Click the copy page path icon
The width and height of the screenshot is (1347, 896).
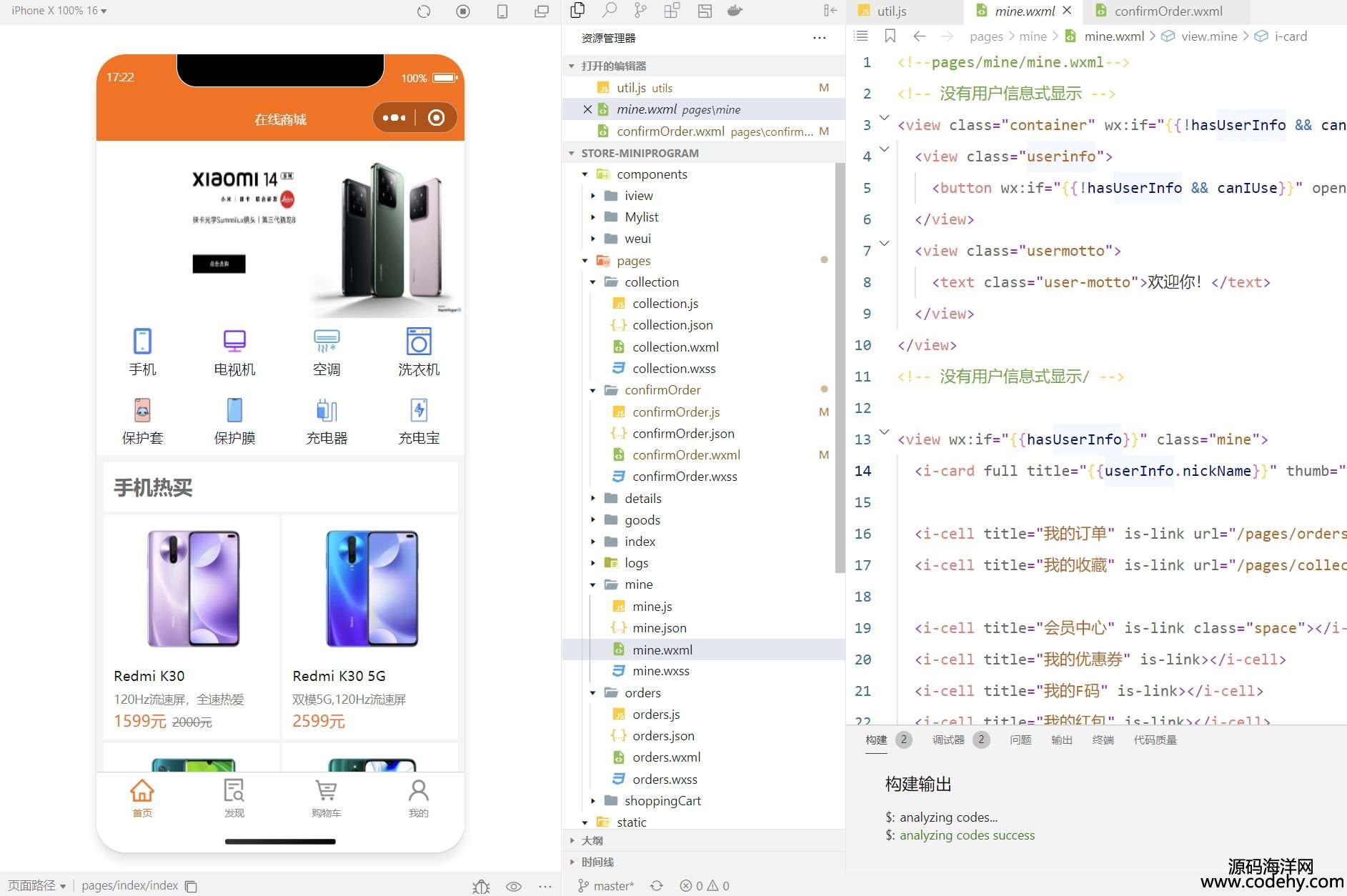coord(191,886)
